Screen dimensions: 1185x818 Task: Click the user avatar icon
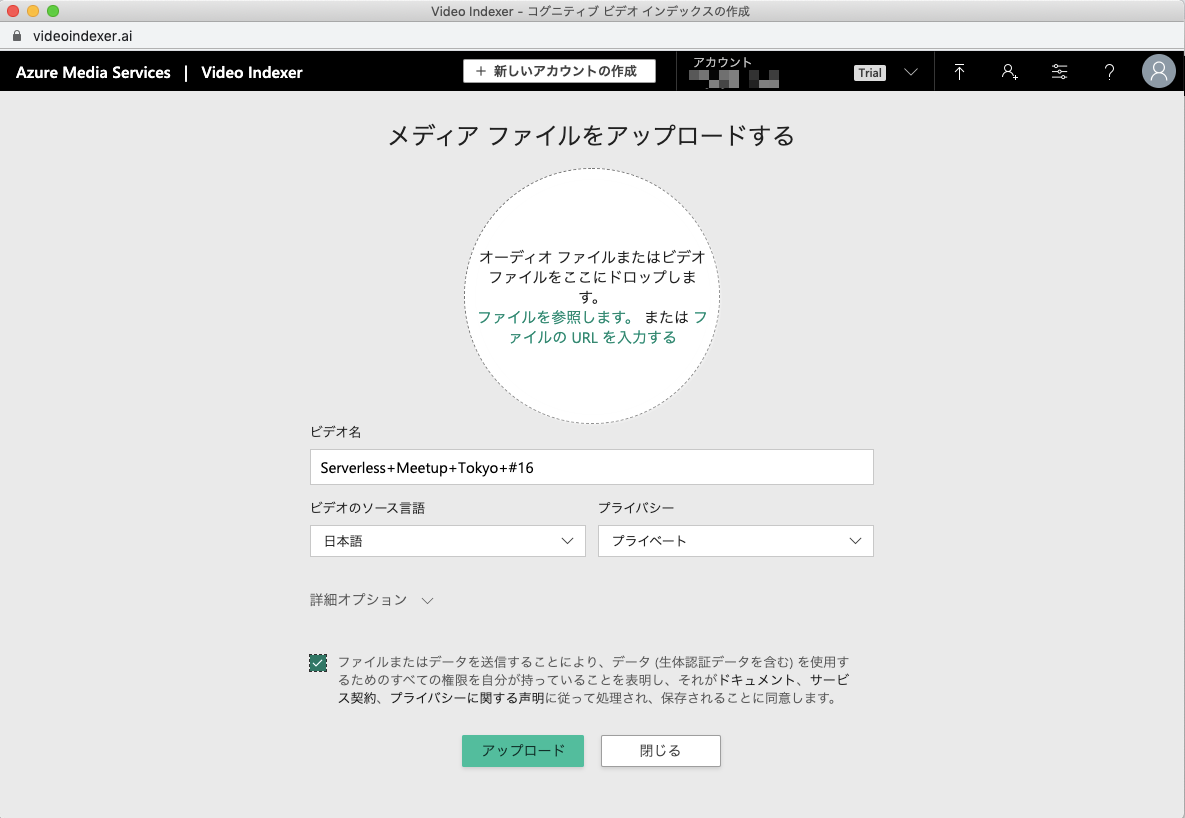[x=1158, y=71]
